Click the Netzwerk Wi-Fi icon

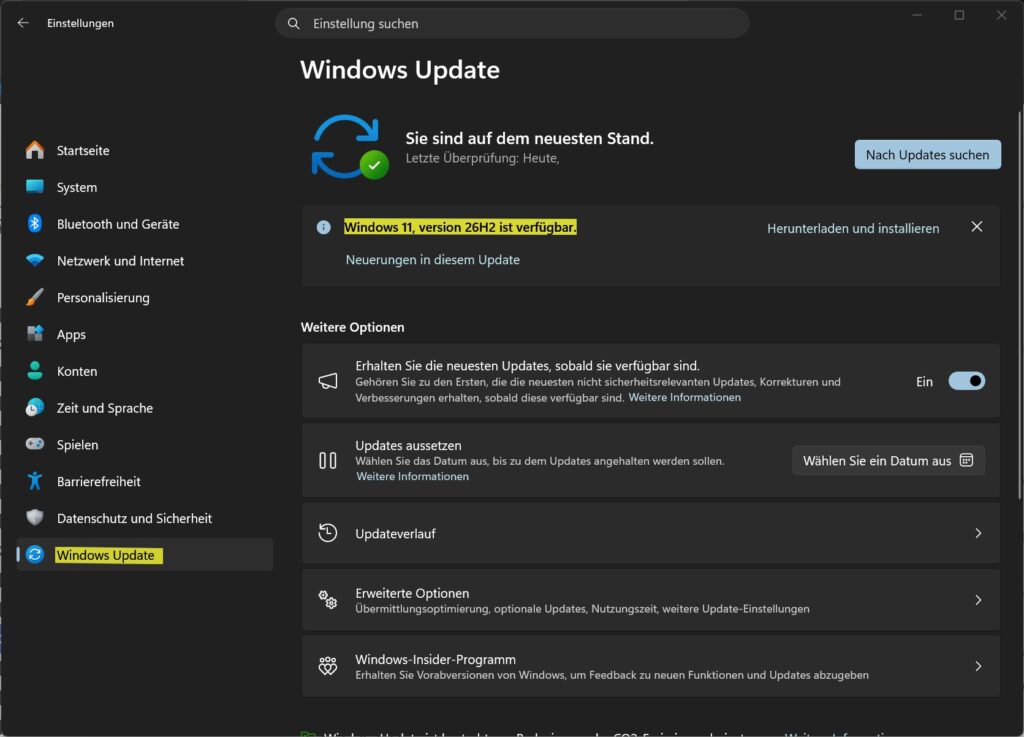tap(35, 260)
